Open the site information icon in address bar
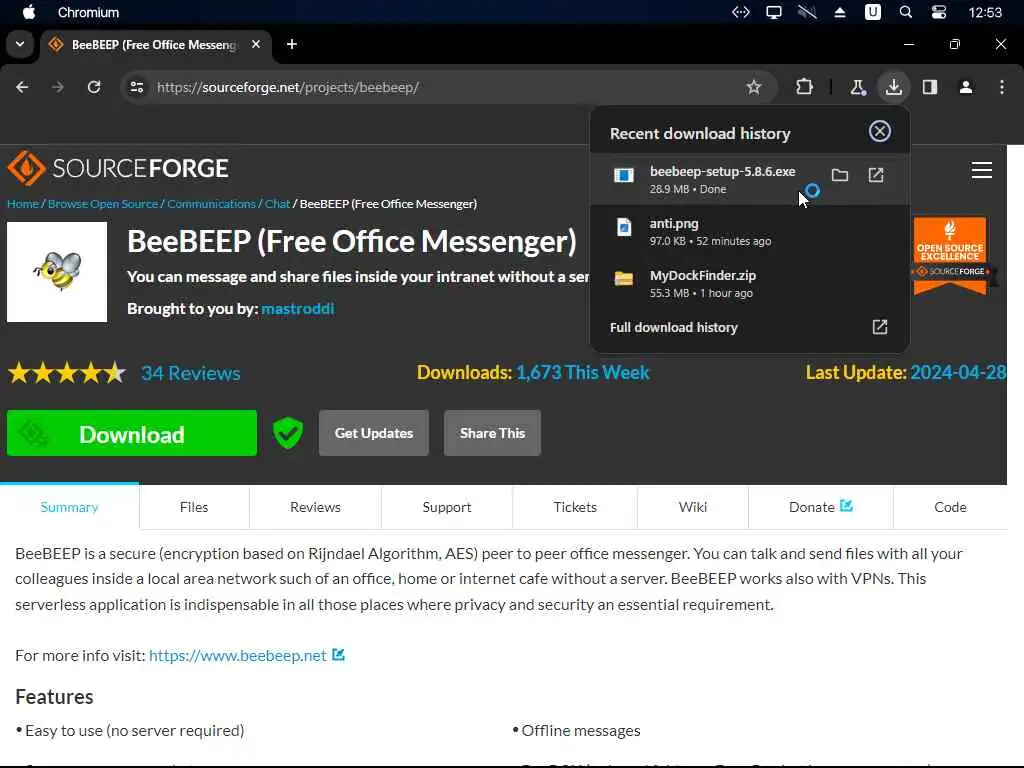This screenshot has height=768, width=1024. point(136,87)
